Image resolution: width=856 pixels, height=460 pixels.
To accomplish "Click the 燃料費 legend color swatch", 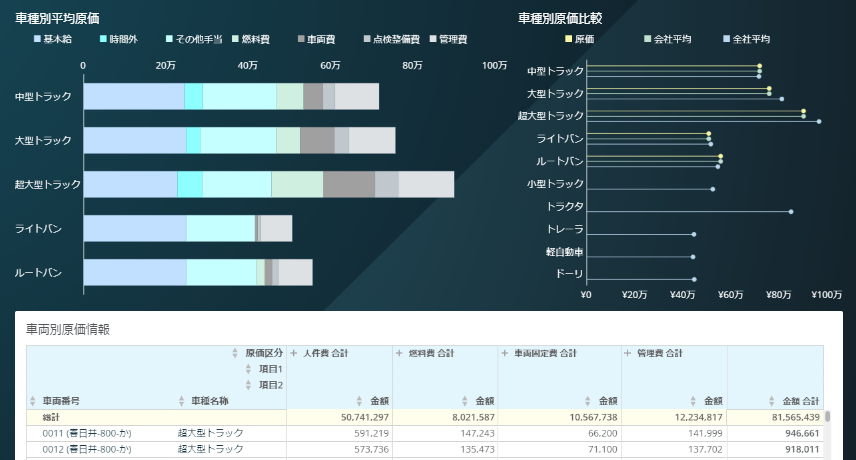I will point(234,39).
